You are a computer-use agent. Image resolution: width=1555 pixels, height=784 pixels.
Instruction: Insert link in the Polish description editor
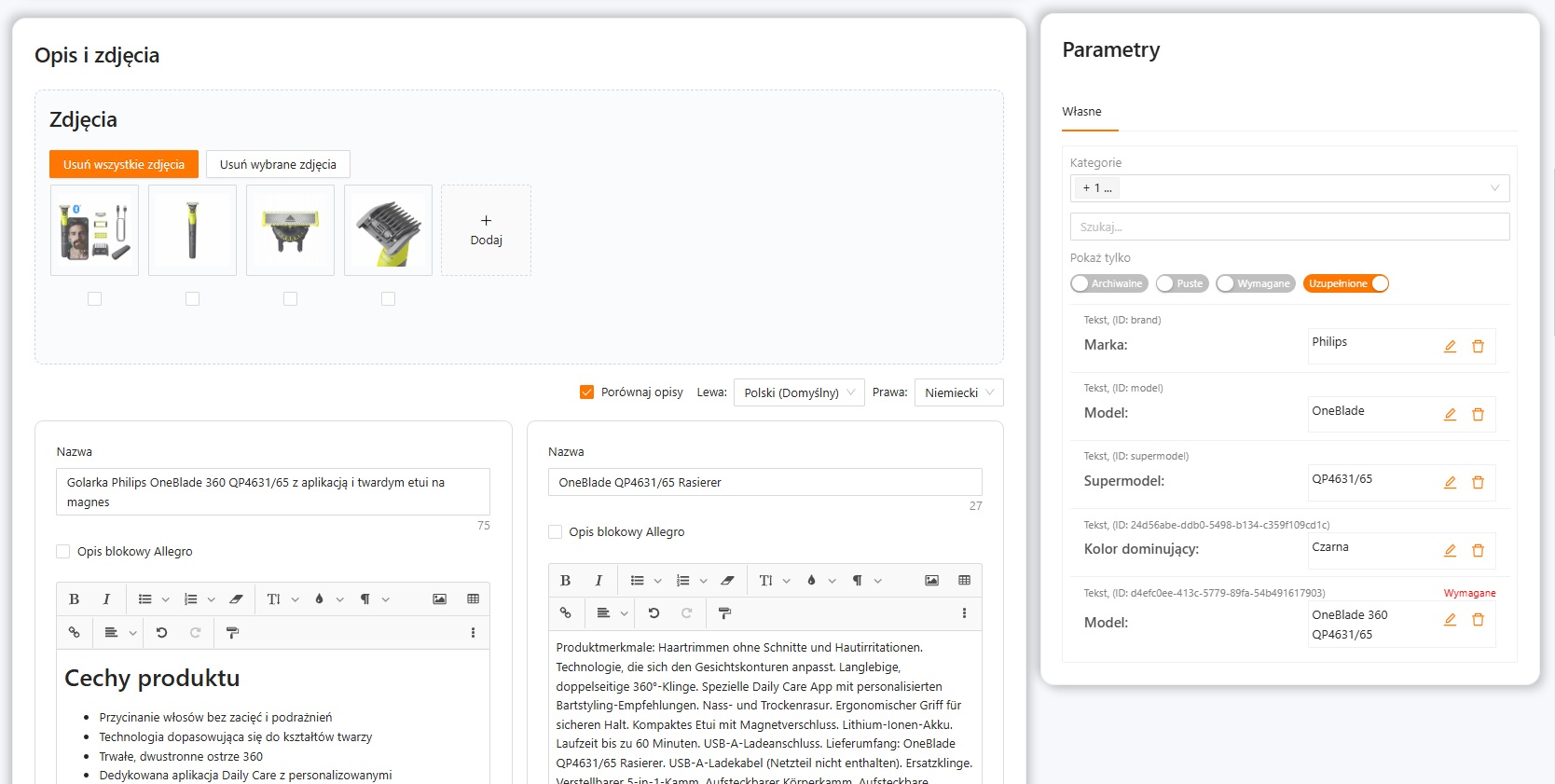tap(75, 633)
